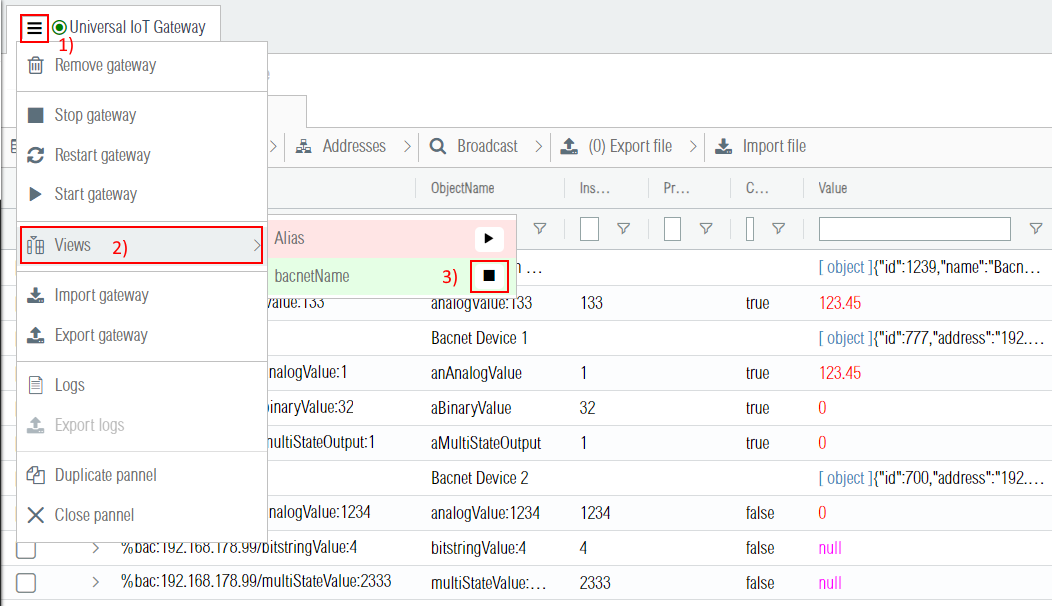
Task: Expand the bitstringValue:4 tree row
Action: pyautogui.click(x=96, y=548)
